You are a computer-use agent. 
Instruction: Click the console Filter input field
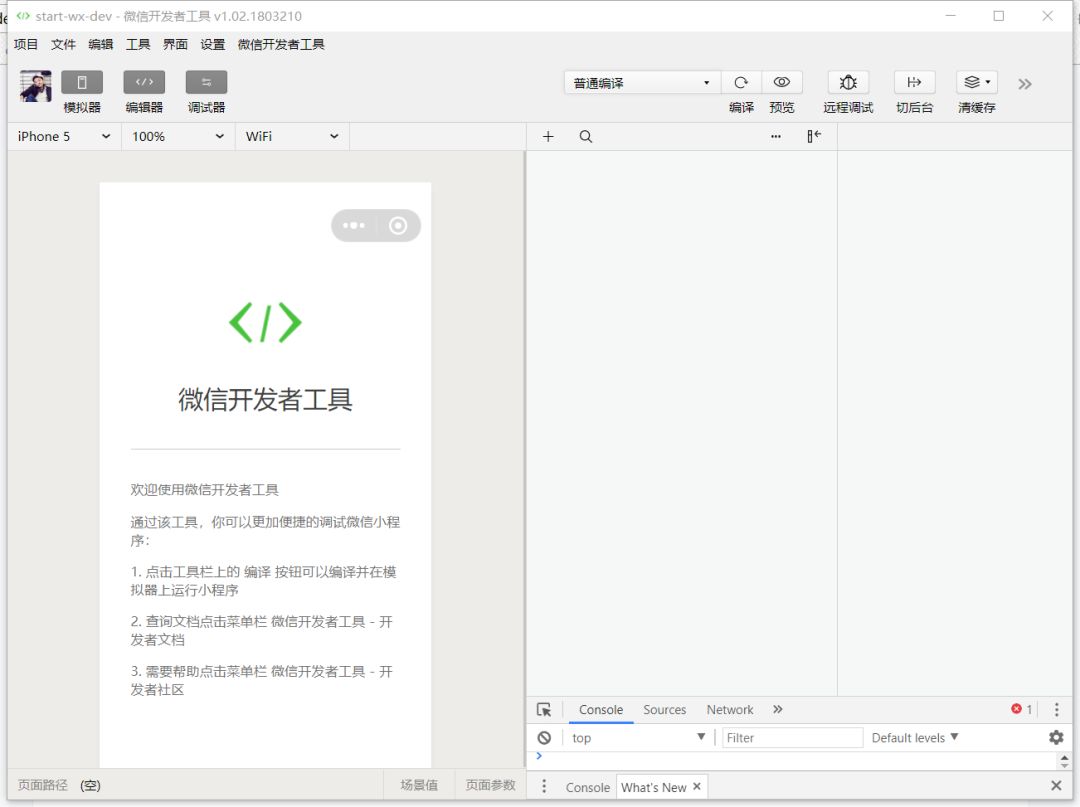pos(792,737)
